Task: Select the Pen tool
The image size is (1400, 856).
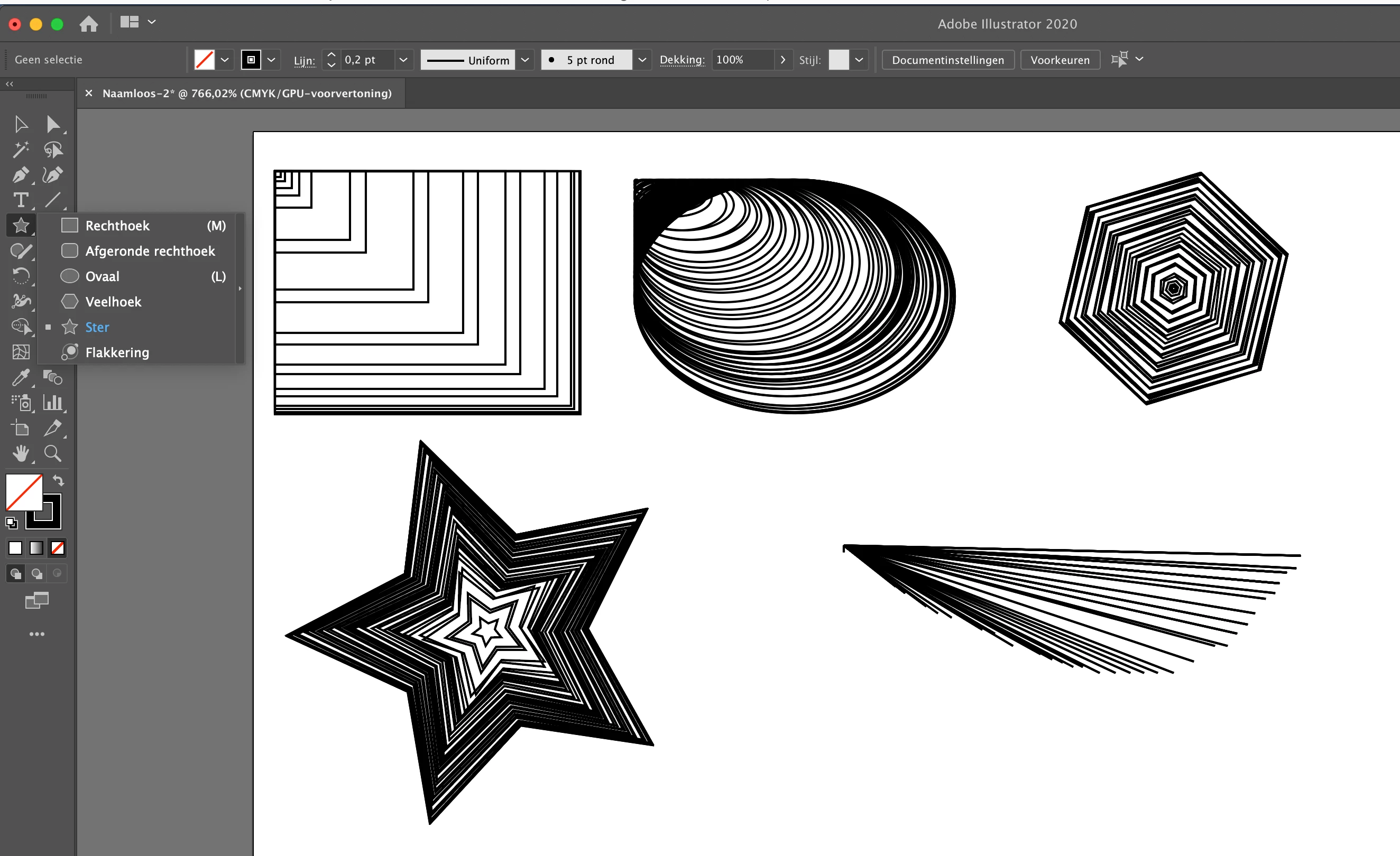Action: [21, 175]
